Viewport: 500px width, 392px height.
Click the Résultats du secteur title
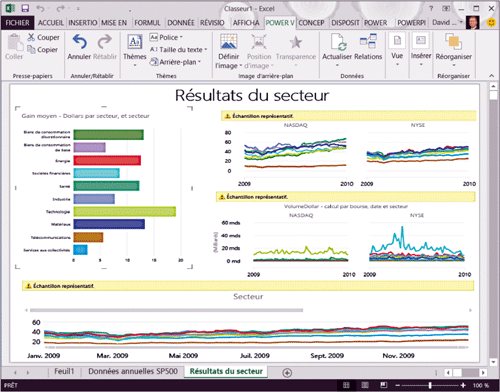pyautogui.click(x=252, y=95)
